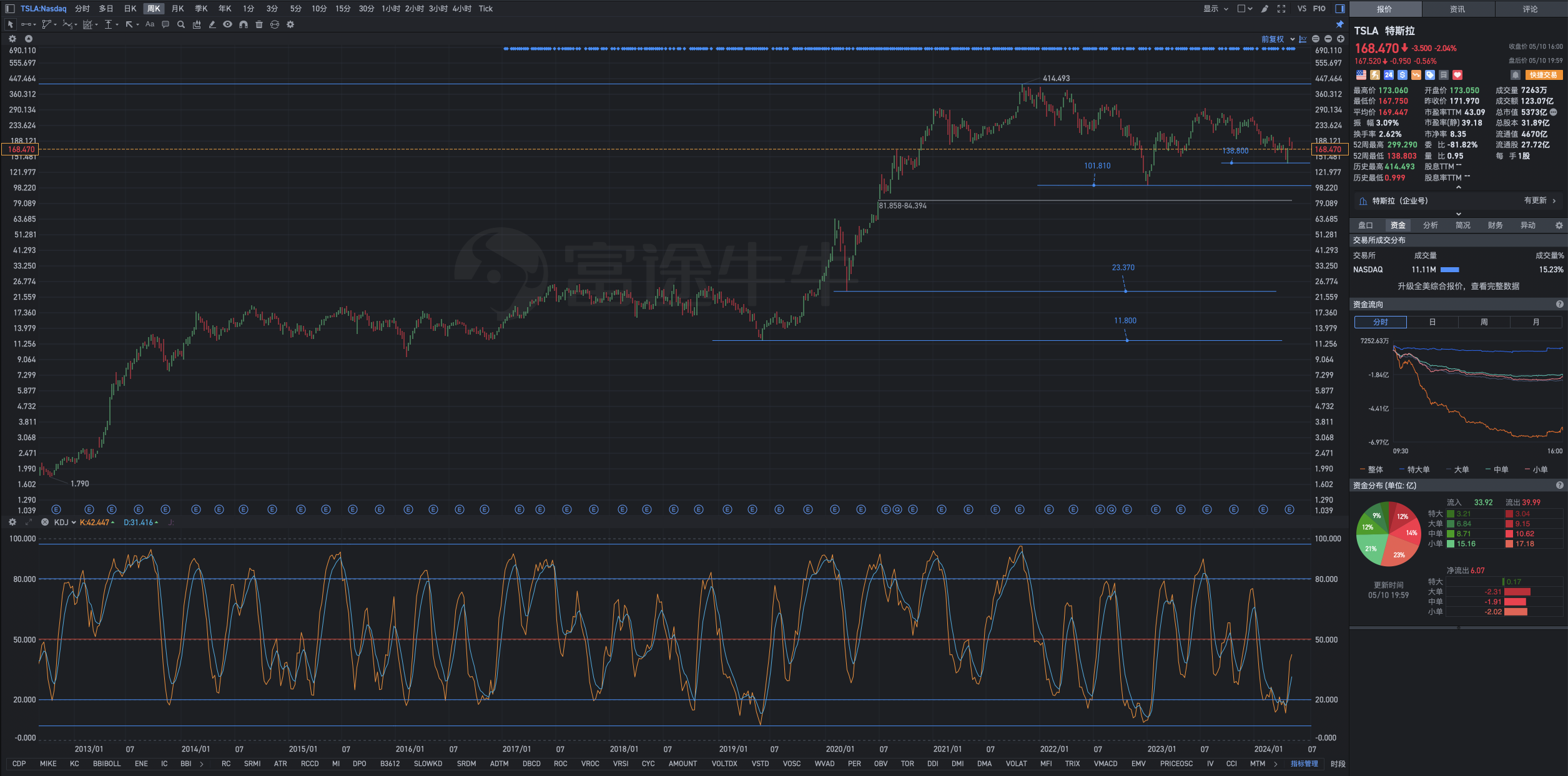Screen dimensions: 1568x776
Task: Open the candlestick measure tool
Action: (197, 24)
